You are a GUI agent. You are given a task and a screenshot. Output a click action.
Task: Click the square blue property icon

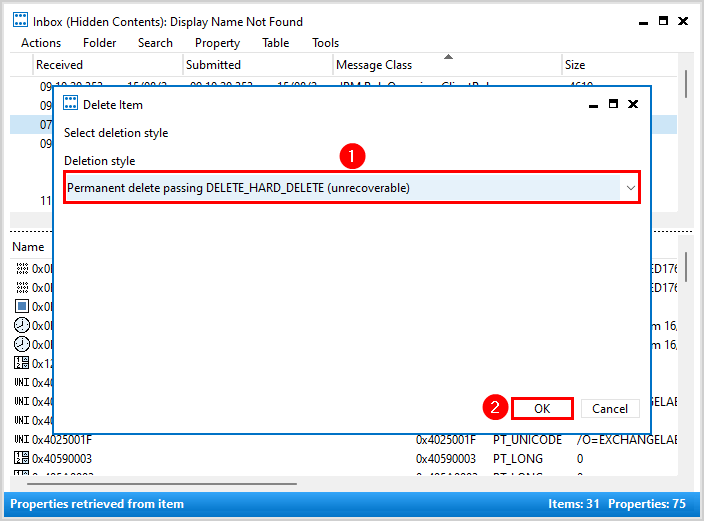[22, 306]
